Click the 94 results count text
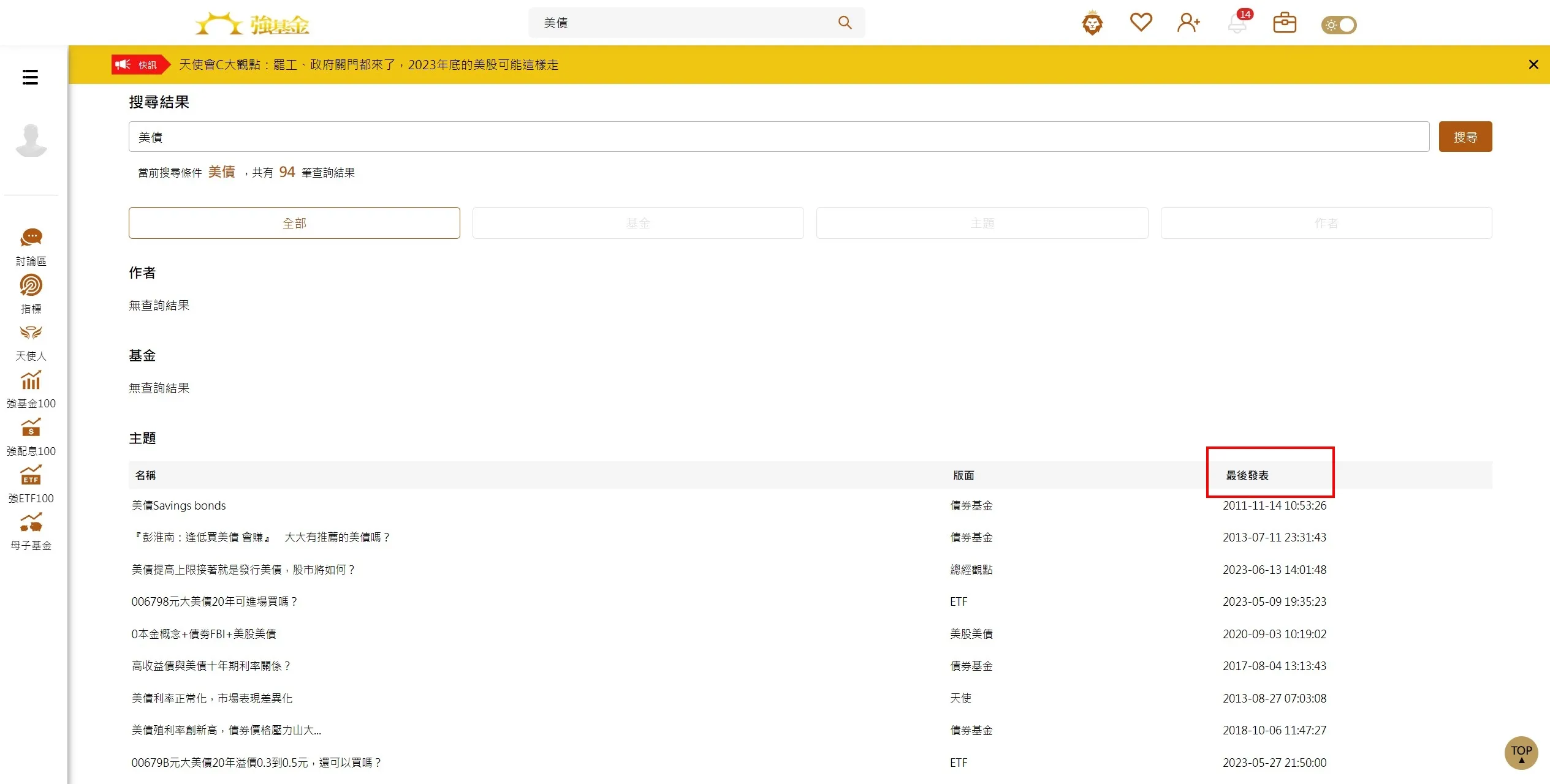This screenshot has width=1550, height=784. click(287, 172)
